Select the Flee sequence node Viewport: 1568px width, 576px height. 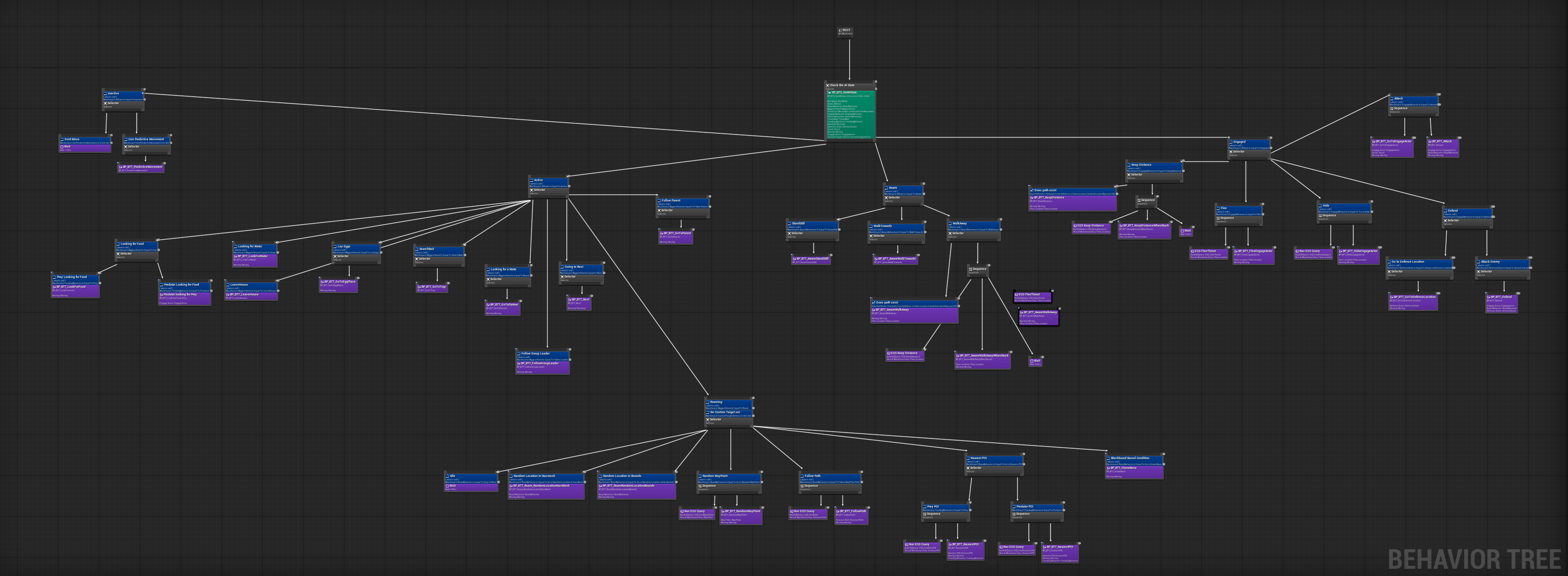coord(1239,215)
